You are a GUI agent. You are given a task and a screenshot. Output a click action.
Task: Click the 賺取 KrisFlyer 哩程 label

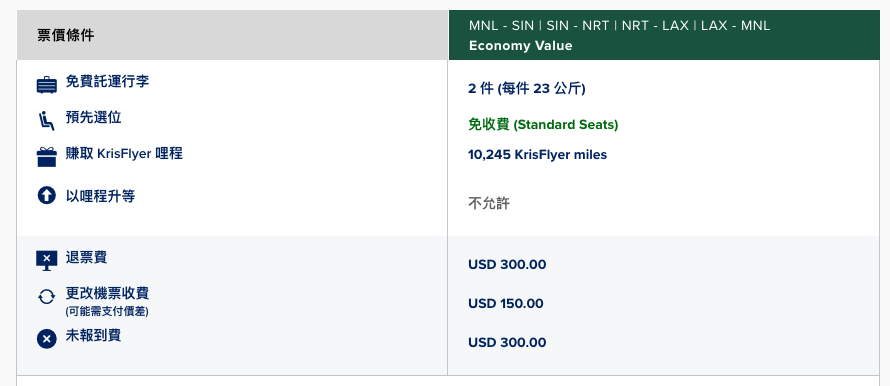point(124,154)
